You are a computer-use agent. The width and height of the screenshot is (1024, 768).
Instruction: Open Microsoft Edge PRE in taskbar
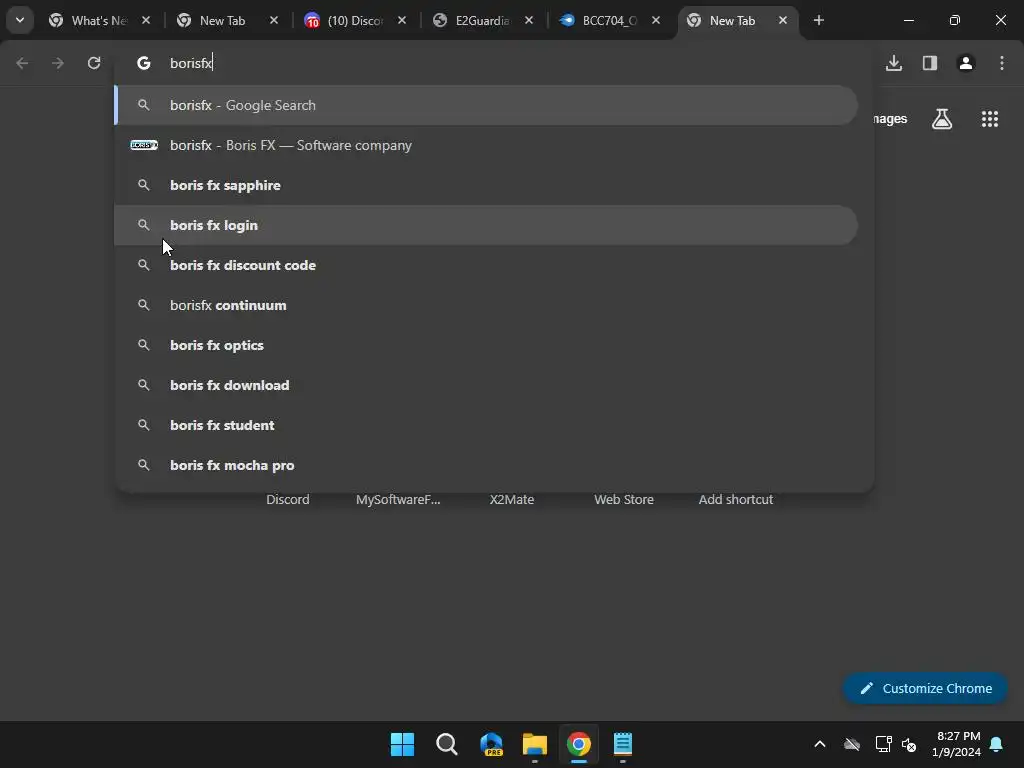pyautogui.click(x=491, y=744)
